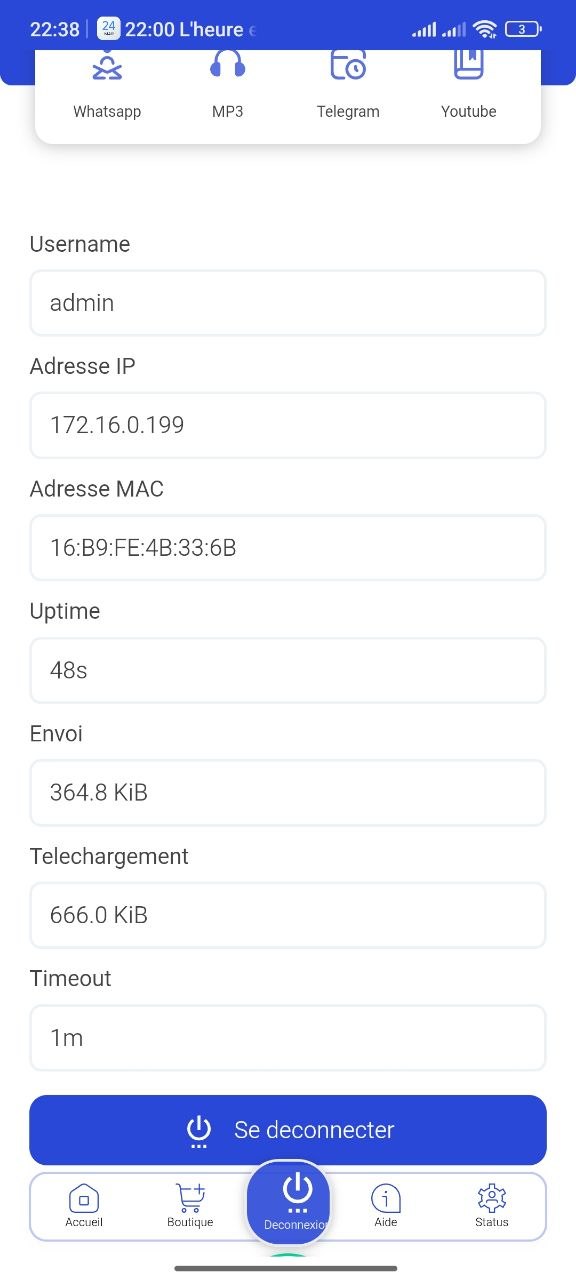The image size is (576, 1280).
Task: Tap the Uptime field showing 48s
Action: [x=288, y=670]
